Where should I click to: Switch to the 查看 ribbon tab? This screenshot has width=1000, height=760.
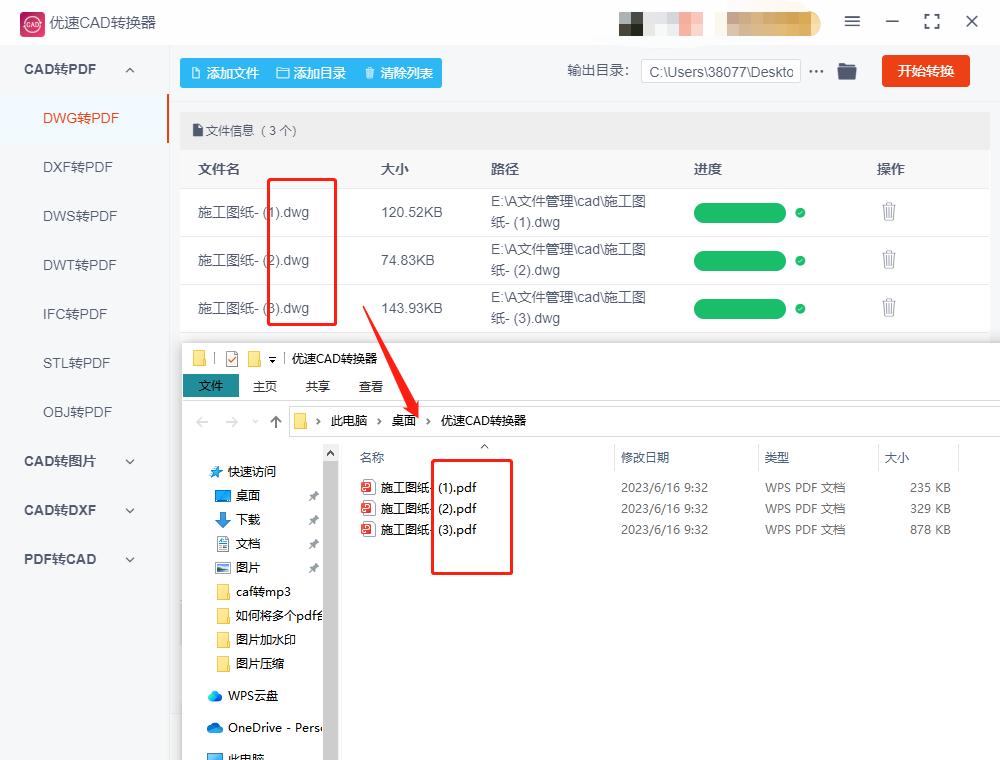pyautogui.click(x=370, y=385)
